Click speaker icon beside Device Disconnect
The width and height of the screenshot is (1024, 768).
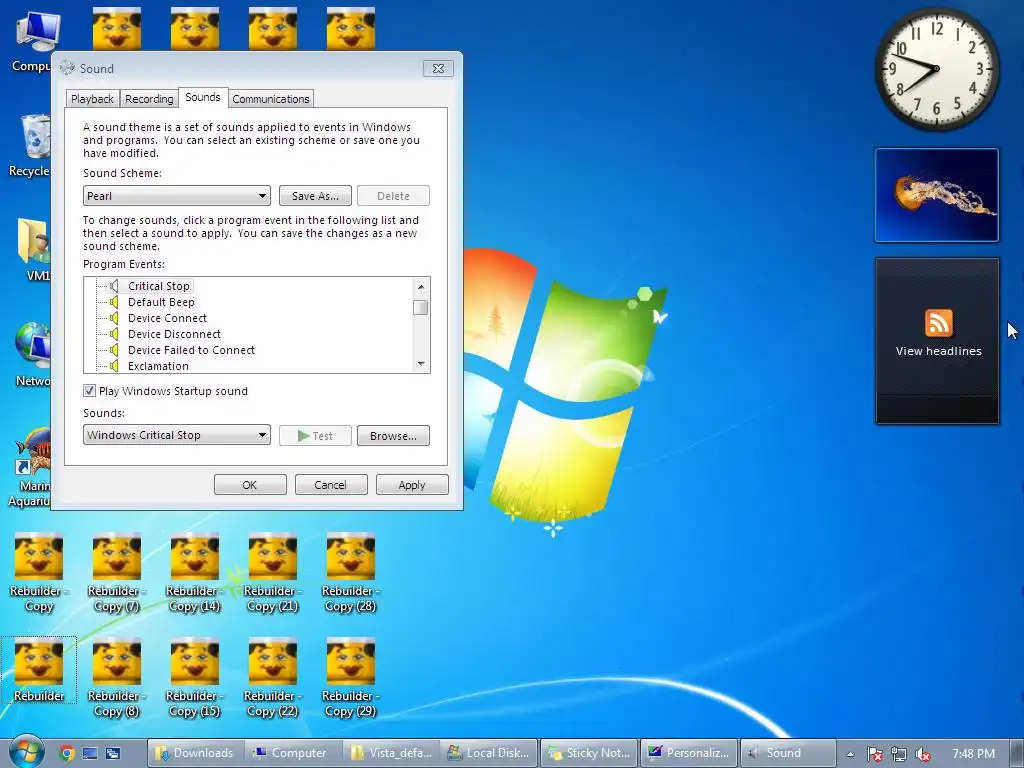pos(114,334)
